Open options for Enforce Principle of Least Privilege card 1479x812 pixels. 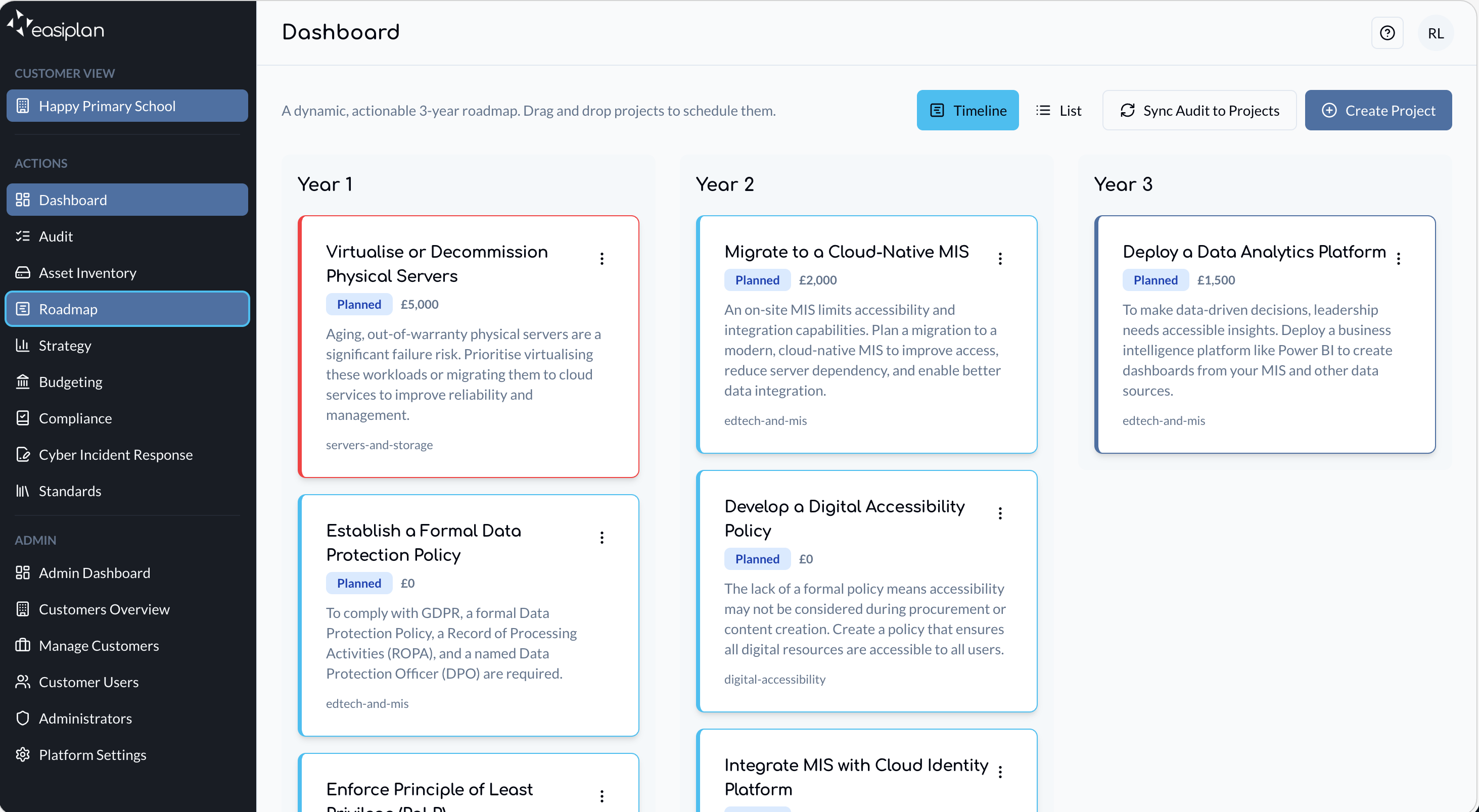(602, 796)
